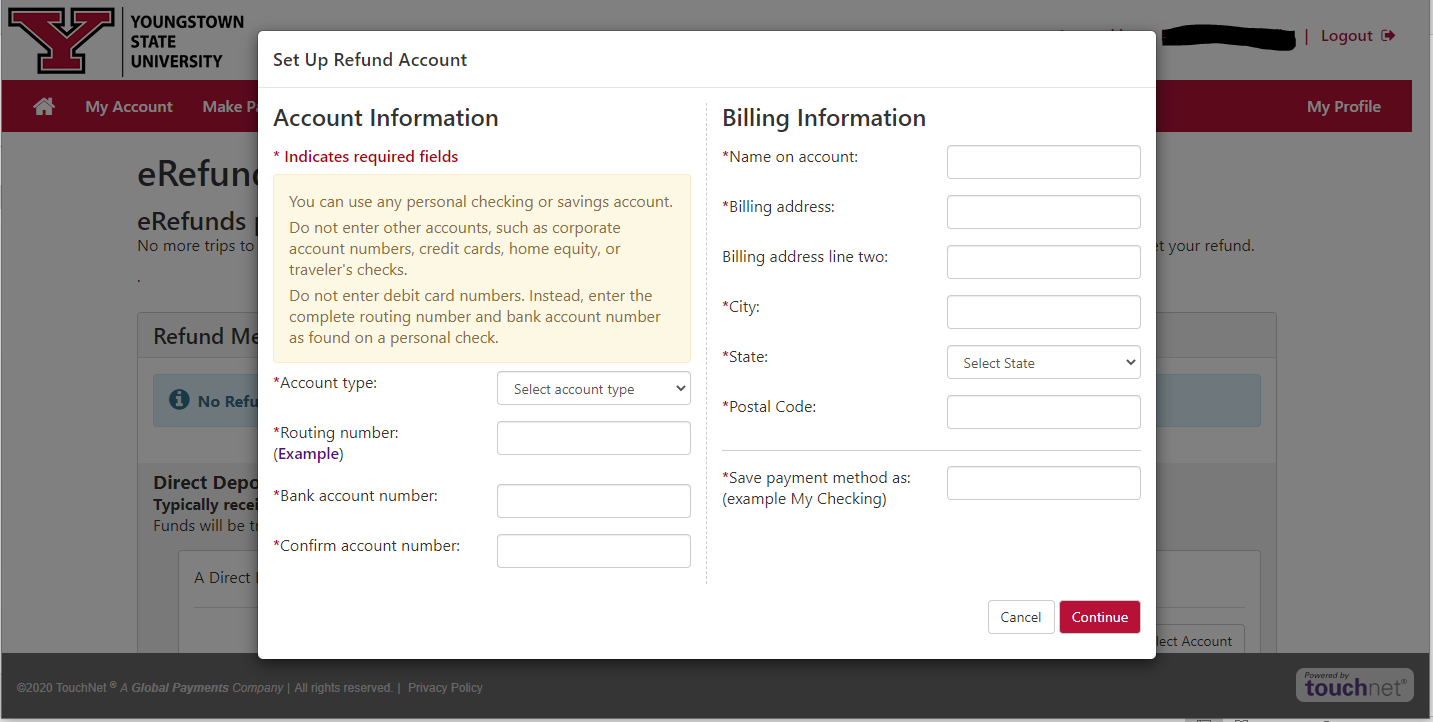
Task: Click the Name on account field
Action: pyautogui.click(x=1044, y=162)
